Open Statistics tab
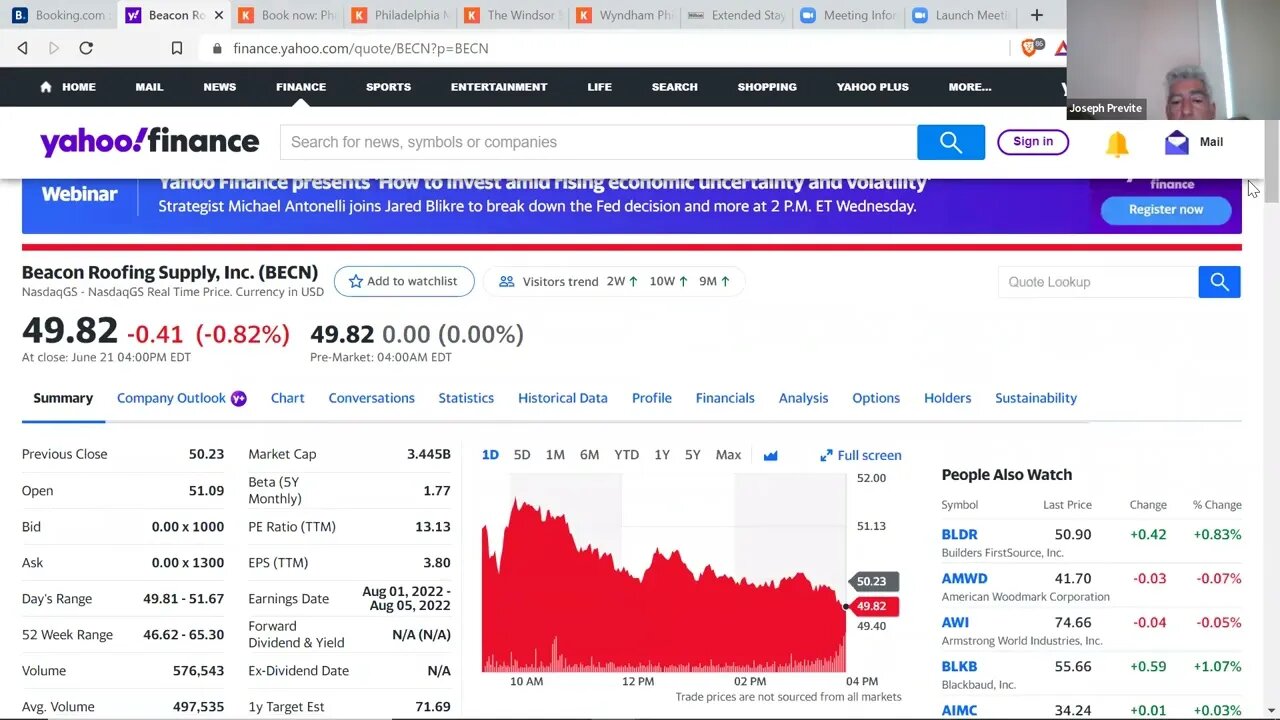This screenshot has width=1280, height=720. click(466, 398)
